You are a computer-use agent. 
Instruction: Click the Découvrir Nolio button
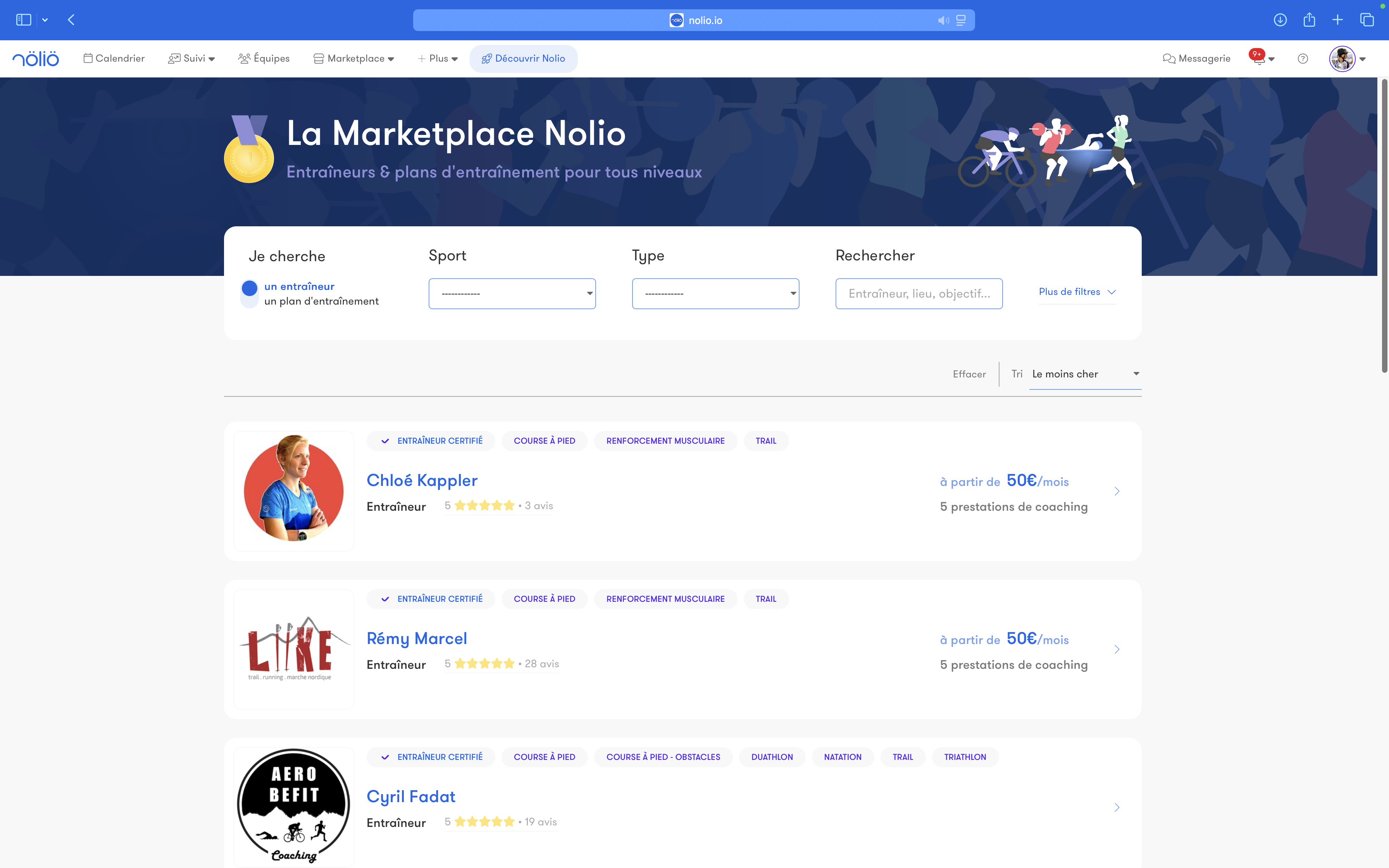(x=524, y=59)
